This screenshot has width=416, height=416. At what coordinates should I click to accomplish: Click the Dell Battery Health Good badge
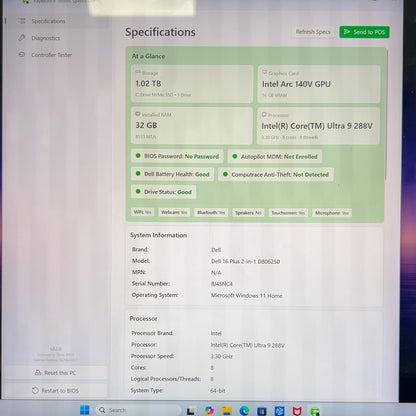click(x=173, y=174)
